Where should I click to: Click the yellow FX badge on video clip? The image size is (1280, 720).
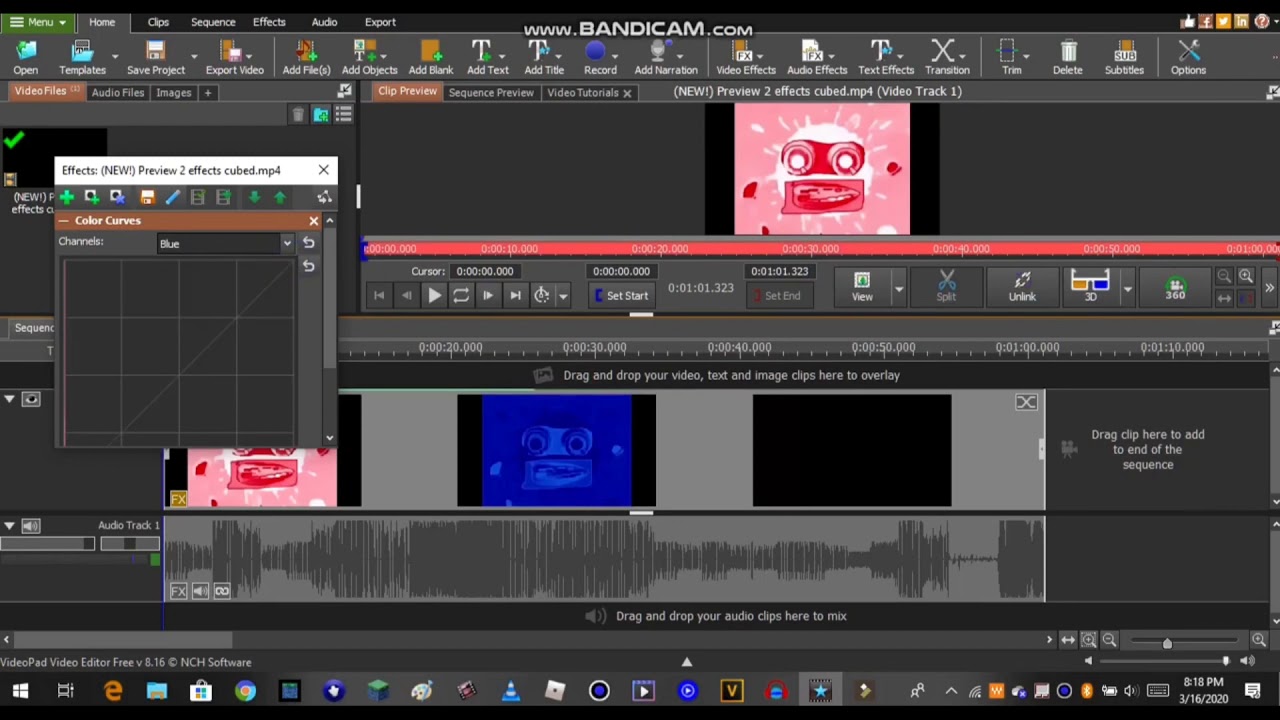tap(178, 498)
